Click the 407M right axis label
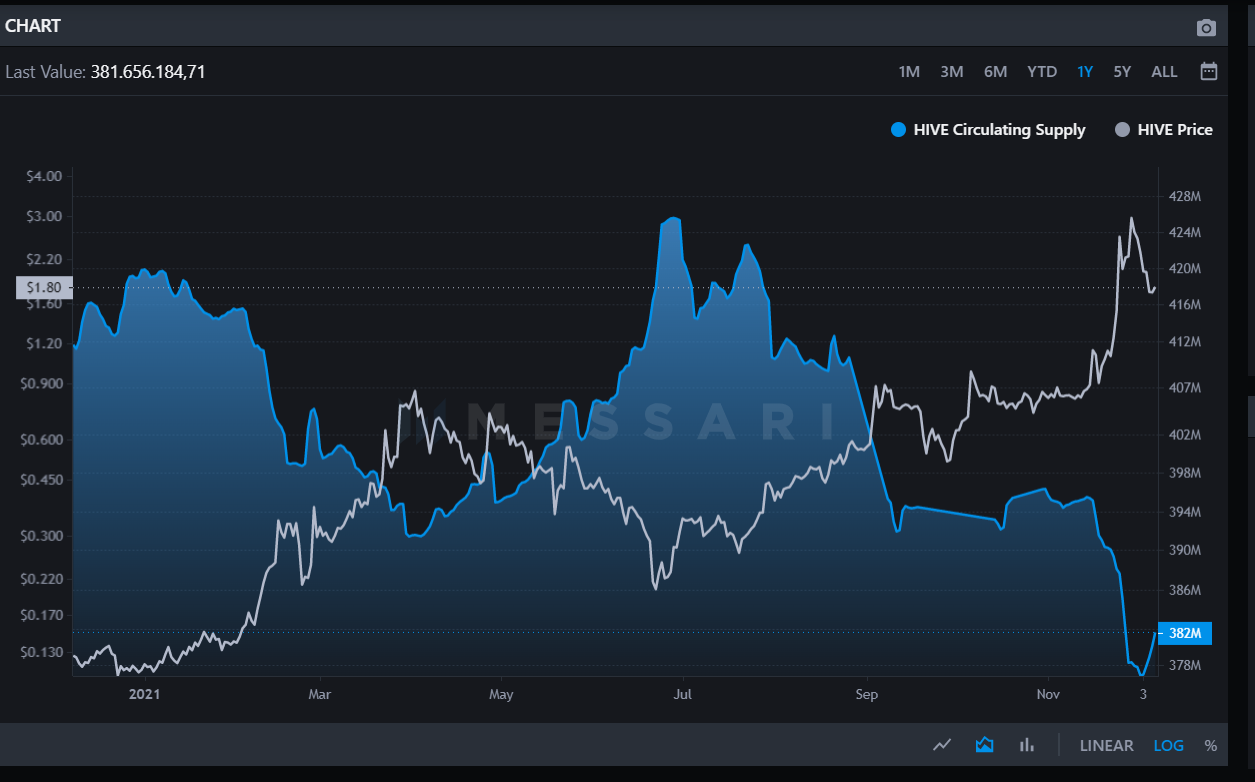 1184,387
